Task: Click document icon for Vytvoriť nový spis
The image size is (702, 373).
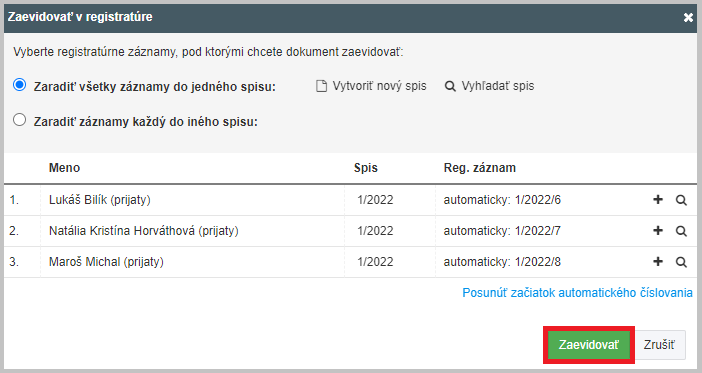Action: click(321, 86)
